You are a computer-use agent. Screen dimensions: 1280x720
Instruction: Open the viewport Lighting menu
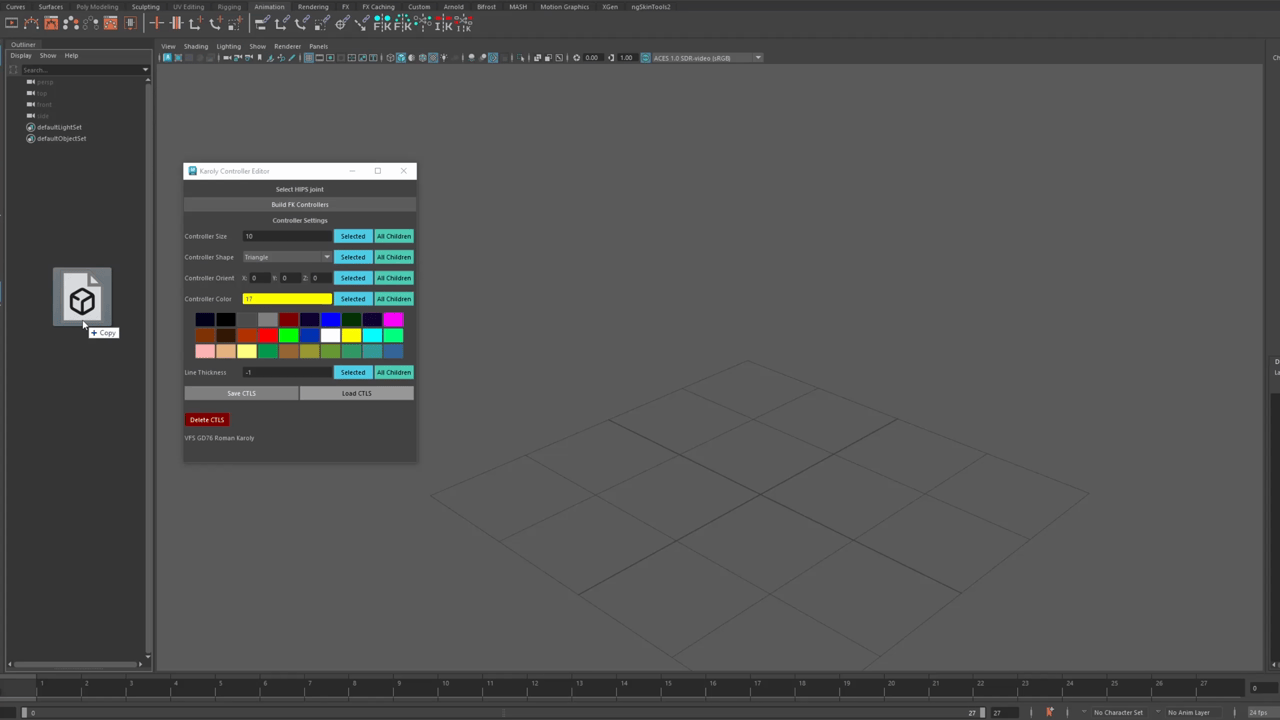[x=228, y=46]
